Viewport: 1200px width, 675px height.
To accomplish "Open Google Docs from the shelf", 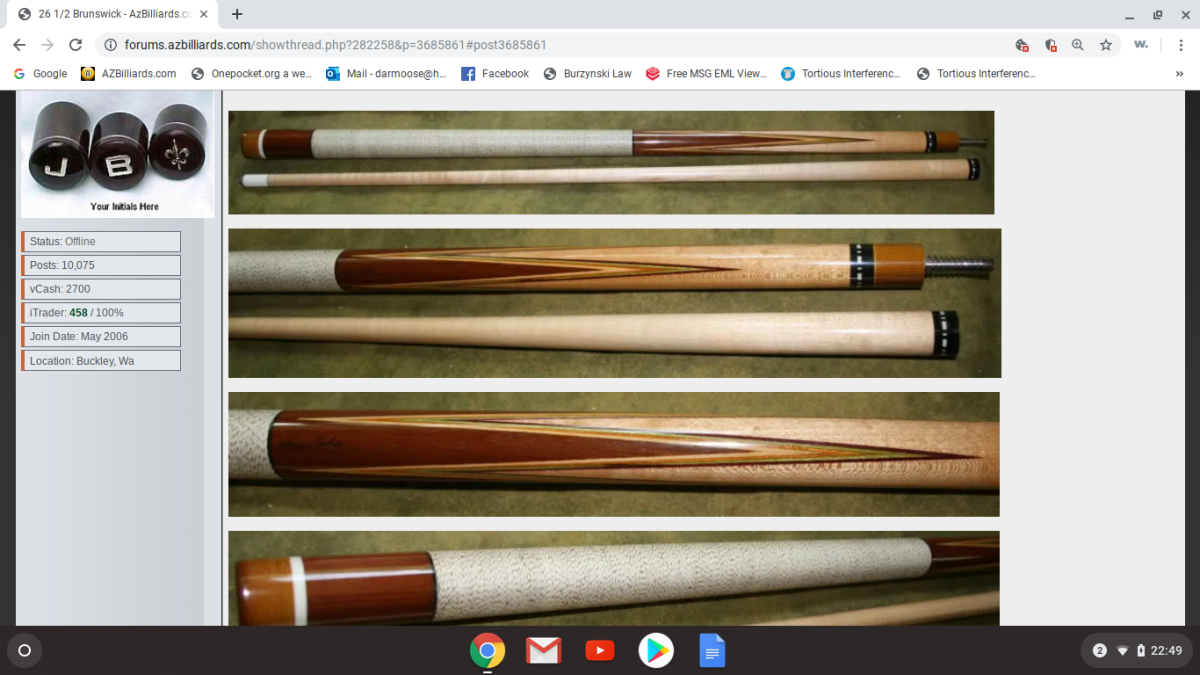I will point(712,651).
